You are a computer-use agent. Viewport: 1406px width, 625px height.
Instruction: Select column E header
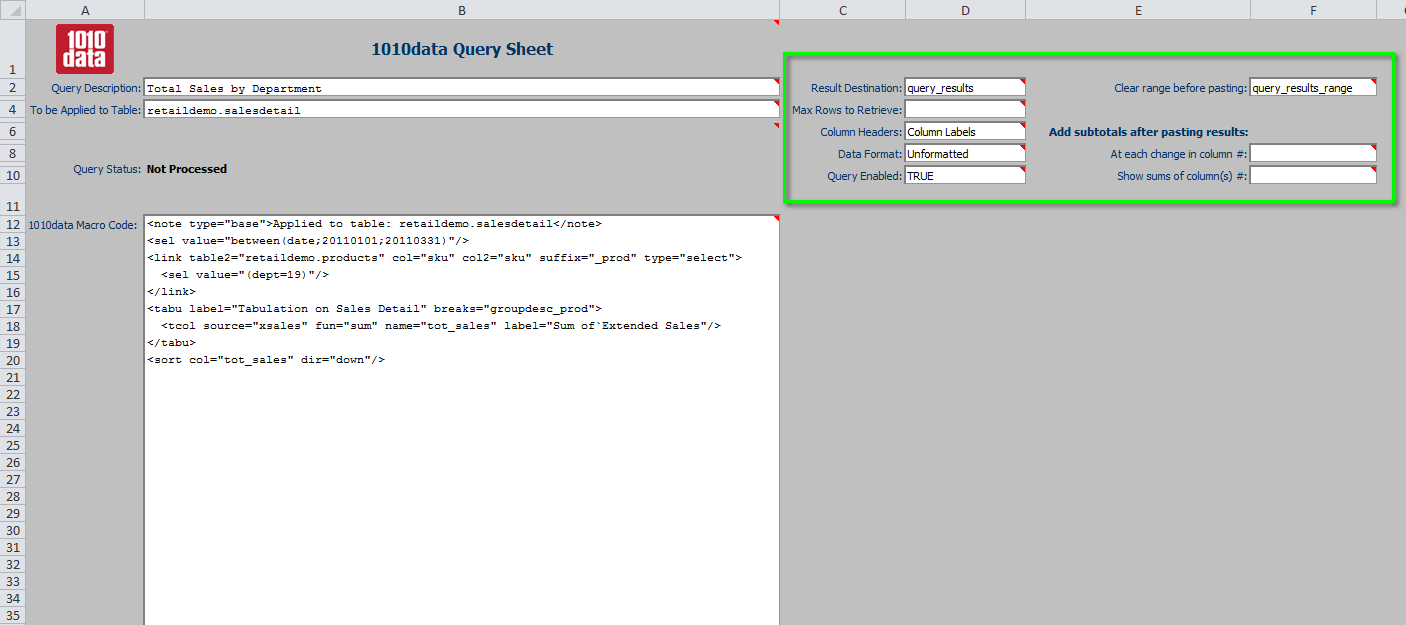click(1138, 10)
